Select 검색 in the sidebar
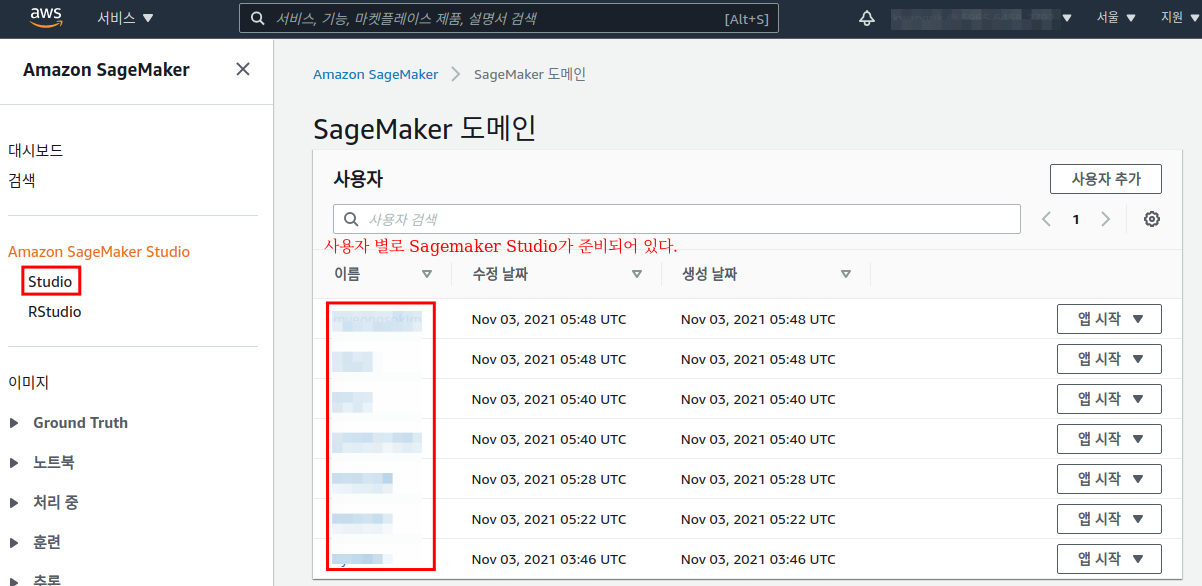This screenshot has width=1202, height=586. point(22,181)
